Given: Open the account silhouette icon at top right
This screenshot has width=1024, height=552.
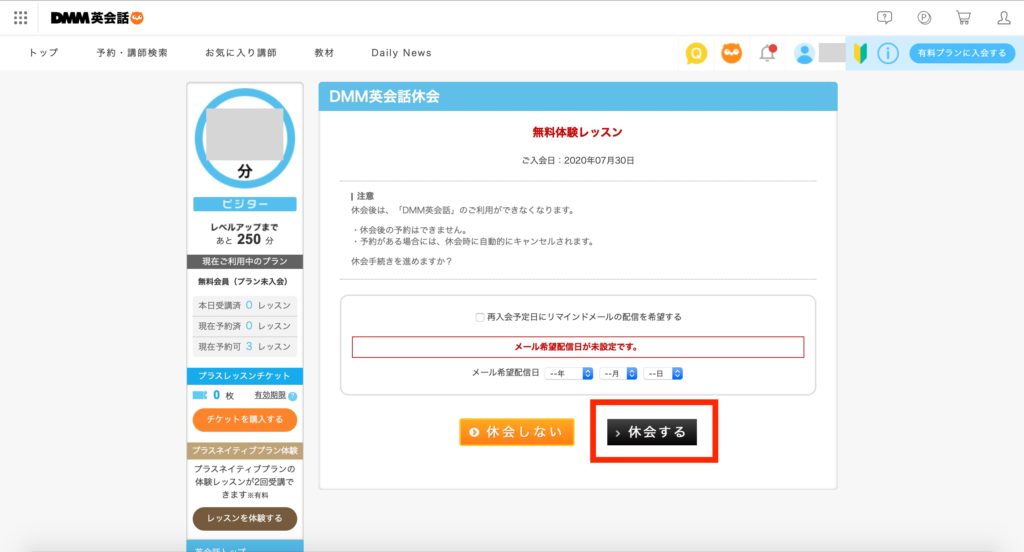Looking at the screenshot, I should pyautogui.click(x=1004, y=18).
